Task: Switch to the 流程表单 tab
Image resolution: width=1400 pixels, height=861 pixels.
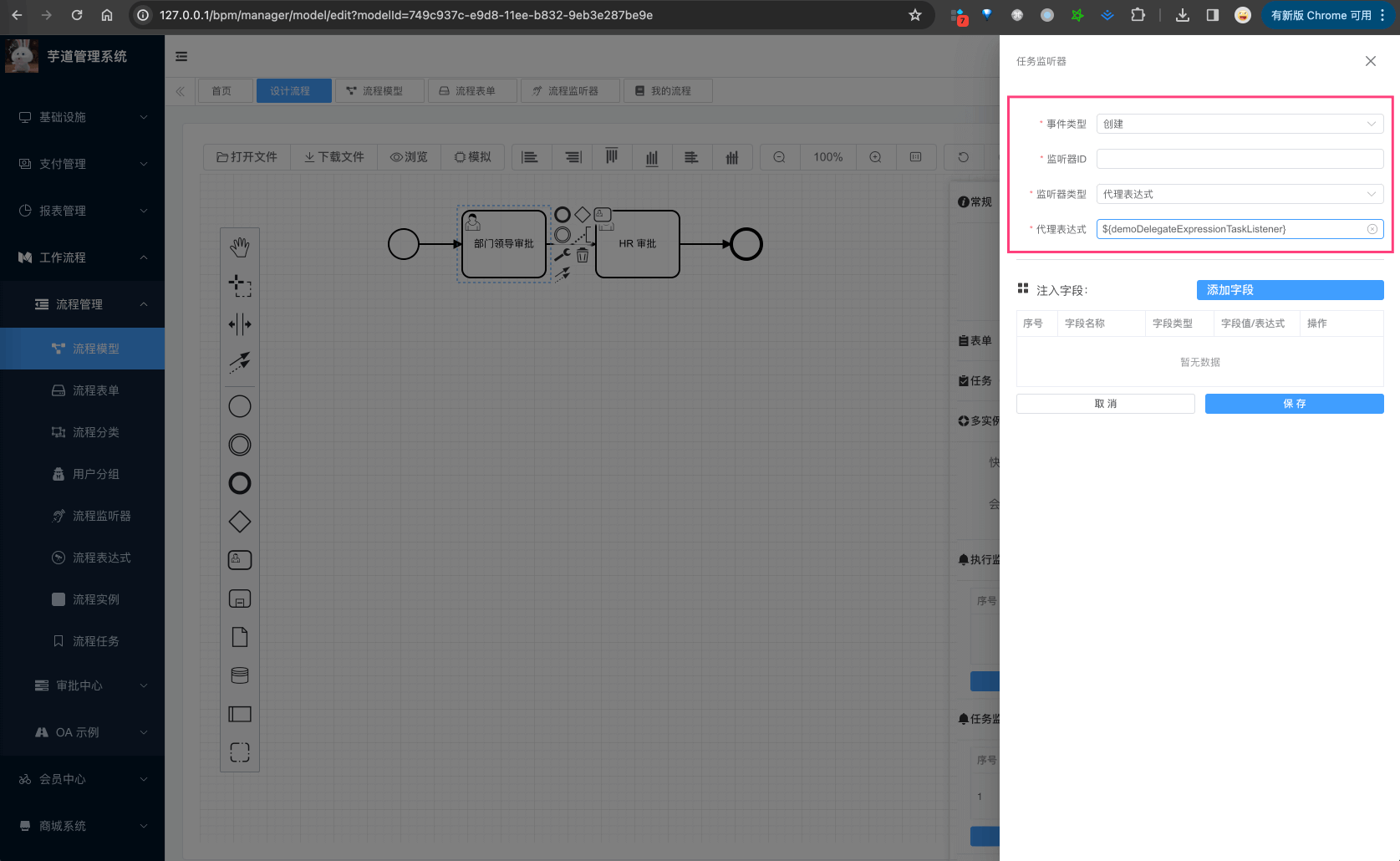Action: (467, 91)
